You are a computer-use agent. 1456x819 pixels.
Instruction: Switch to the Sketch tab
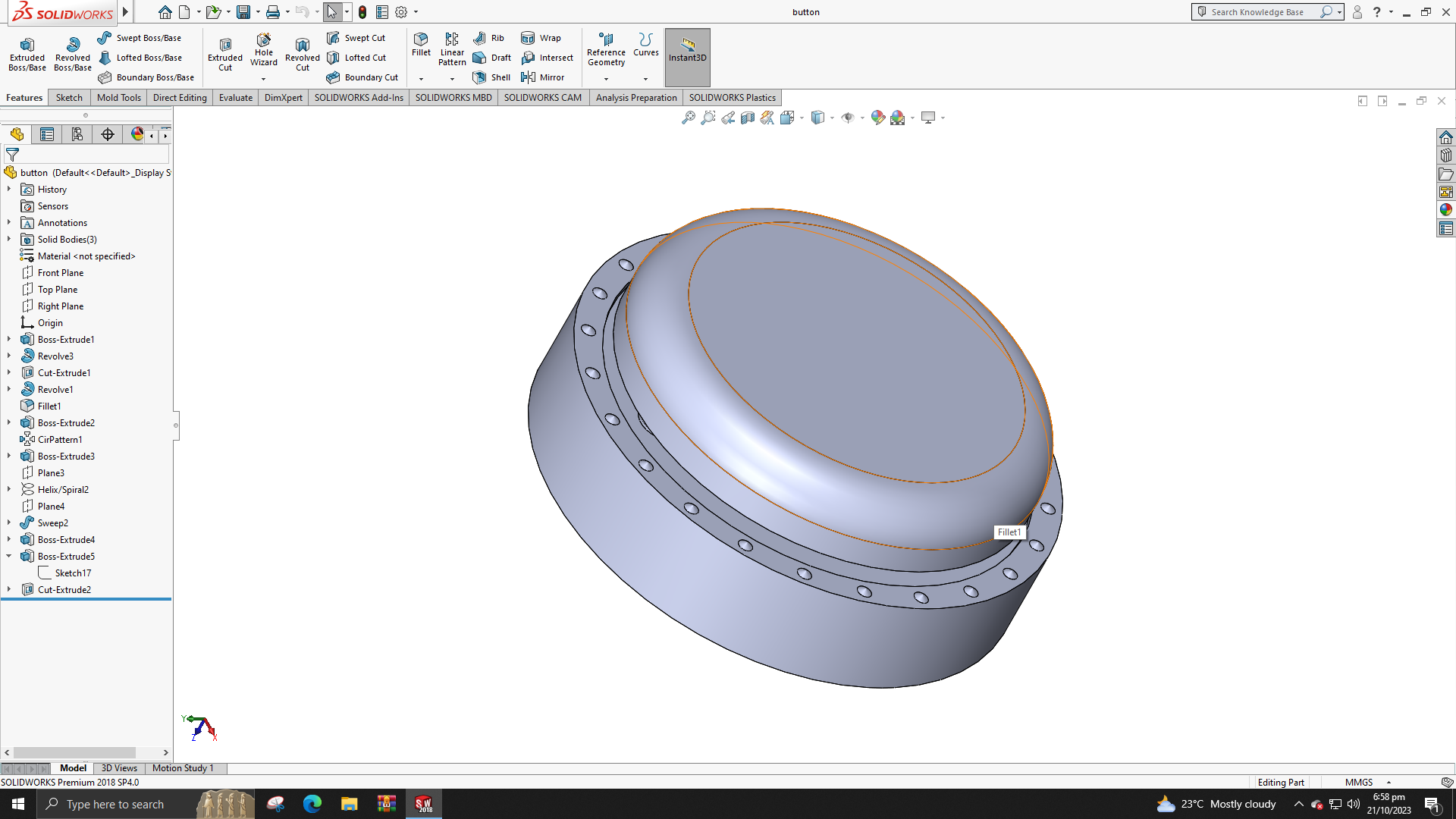(x=69, y=98)
